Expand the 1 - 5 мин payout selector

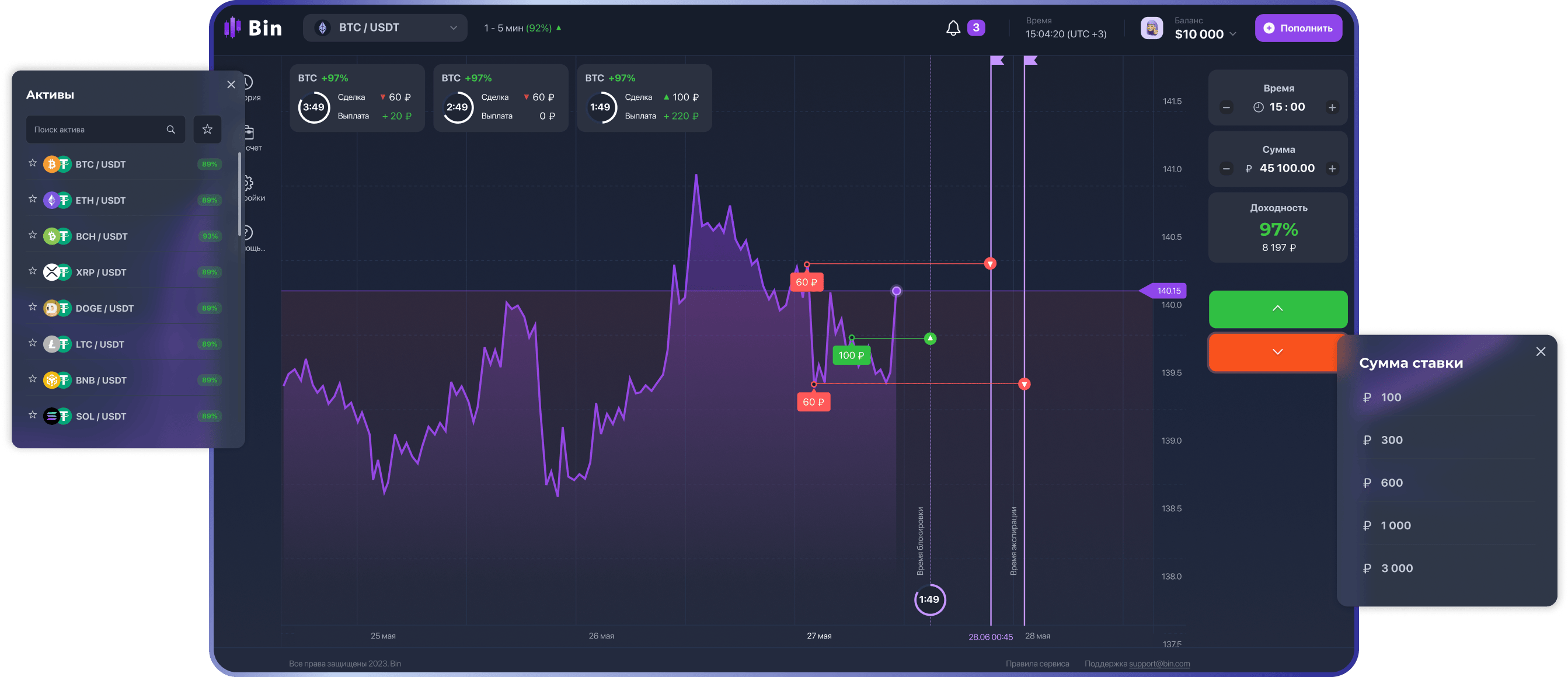coord(522,28)
